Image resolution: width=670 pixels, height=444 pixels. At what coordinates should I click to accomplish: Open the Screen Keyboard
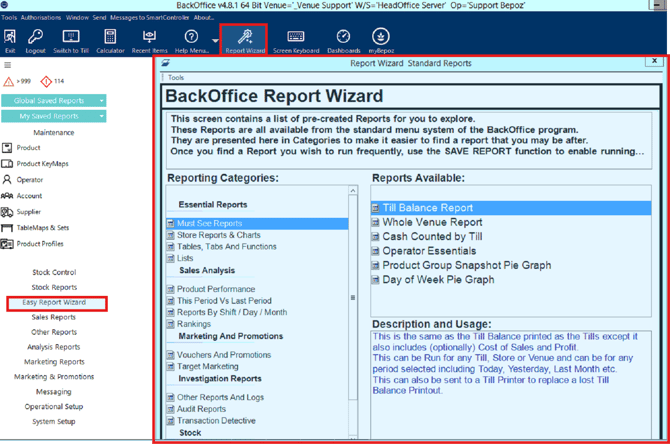(x=296, y=40)
